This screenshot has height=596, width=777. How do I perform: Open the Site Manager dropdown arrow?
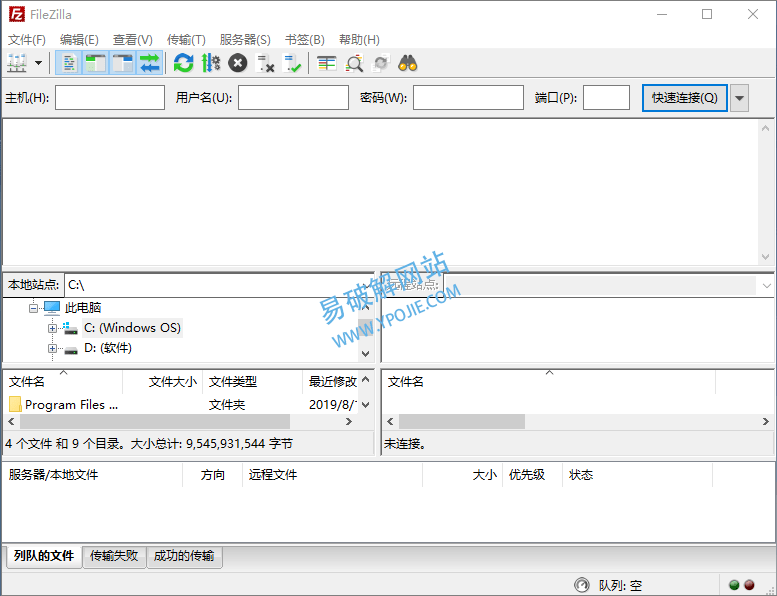click(x=38, y=63)
